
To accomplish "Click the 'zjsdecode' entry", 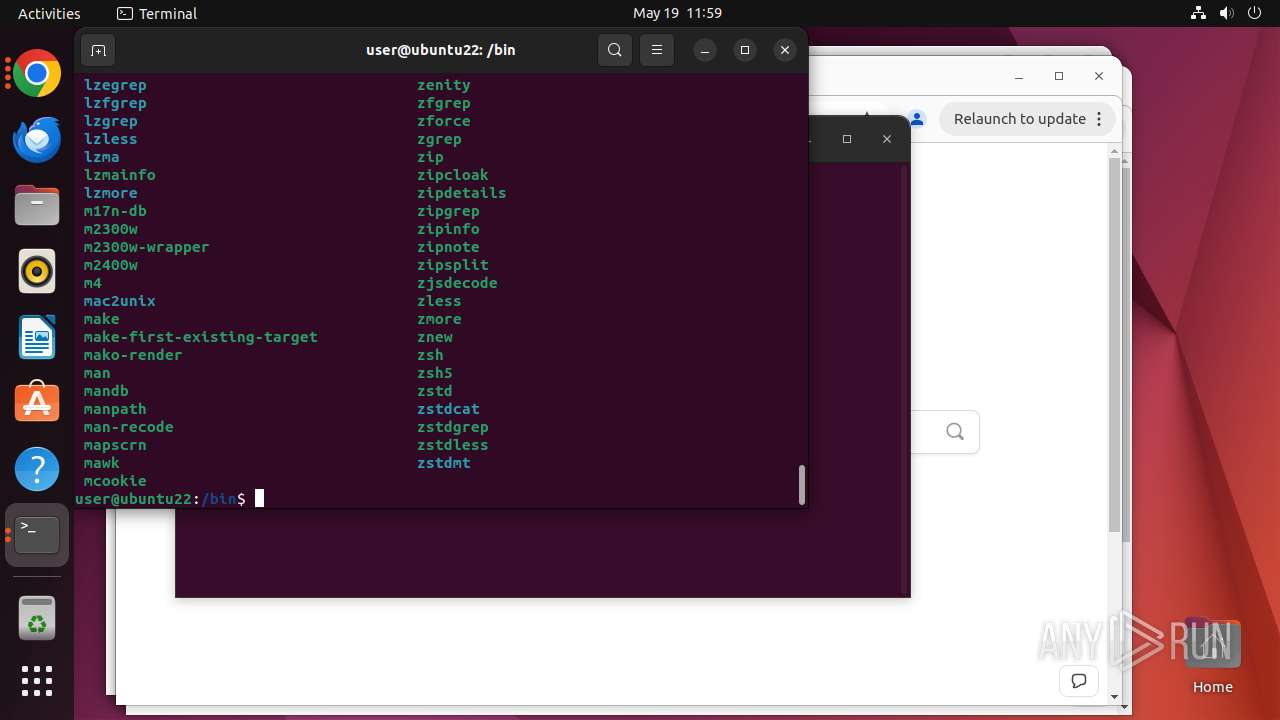I will (x=457, y=283).
